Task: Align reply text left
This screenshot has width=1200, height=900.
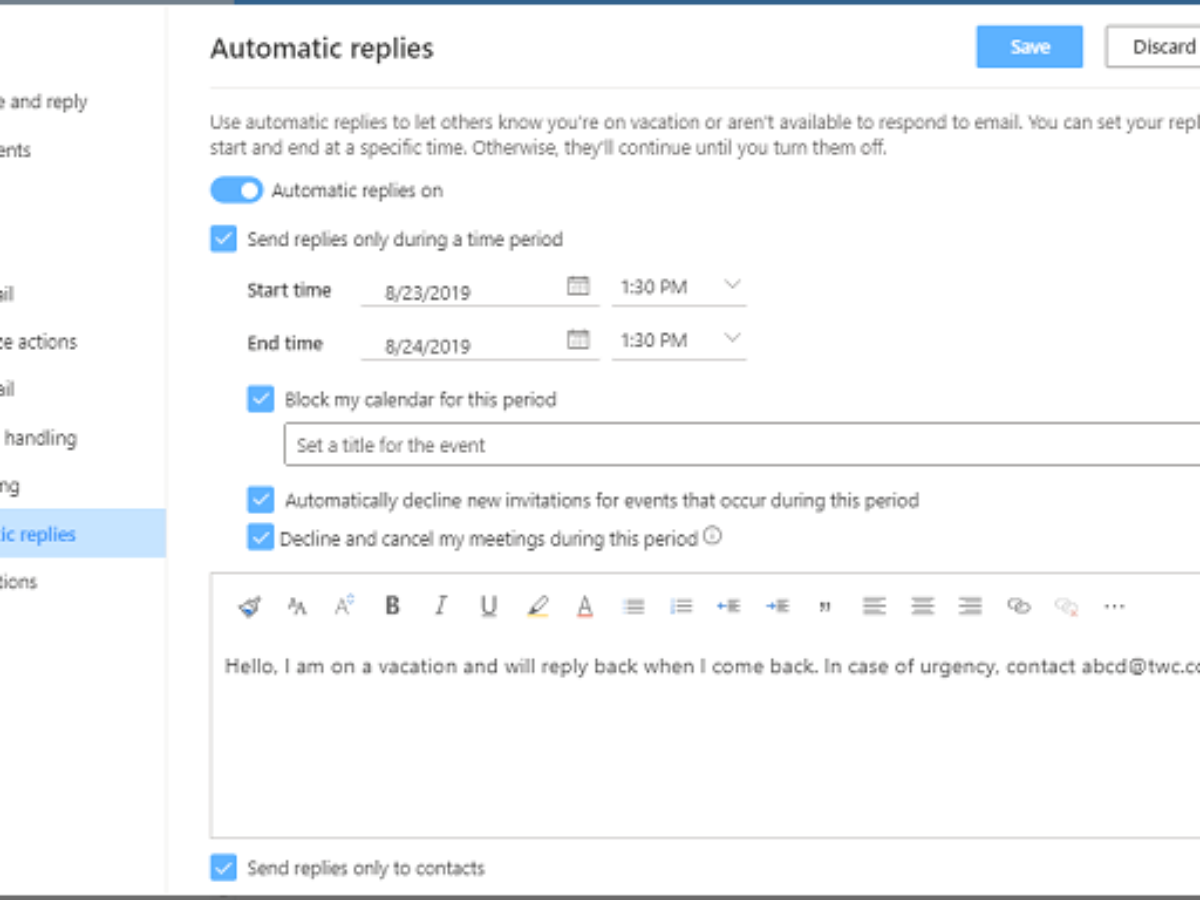Action: 874,606
